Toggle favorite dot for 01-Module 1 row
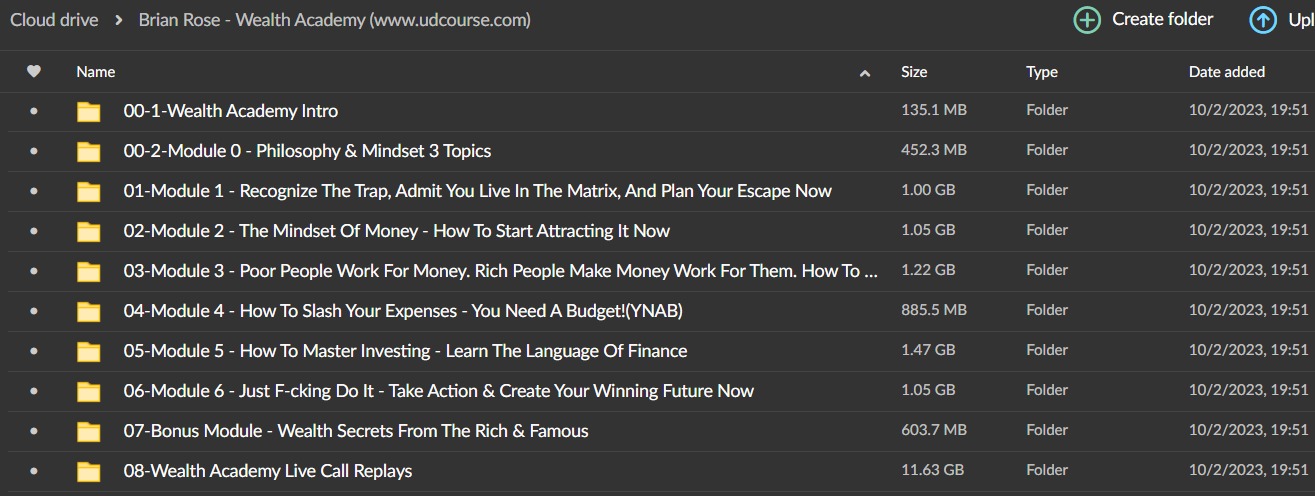Image resolution: width=1315 pixels, height=496 pixels. 34,191
